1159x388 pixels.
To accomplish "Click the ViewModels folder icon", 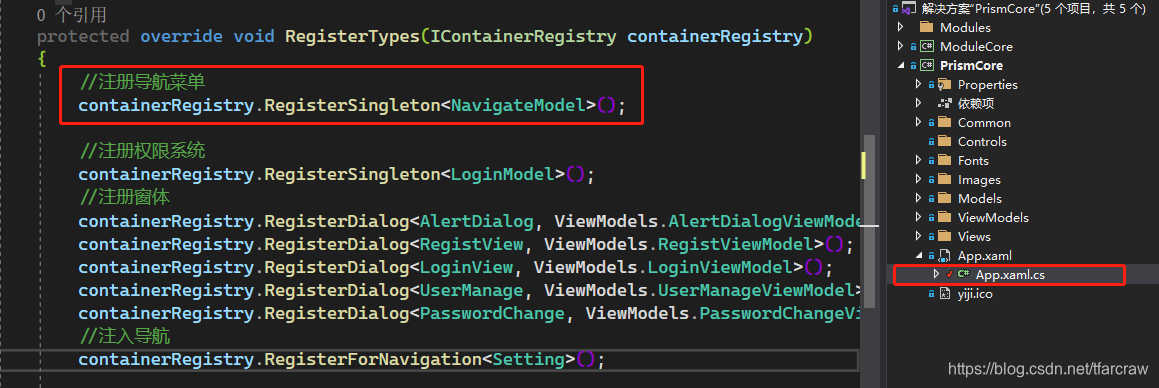I will point(945,217).
